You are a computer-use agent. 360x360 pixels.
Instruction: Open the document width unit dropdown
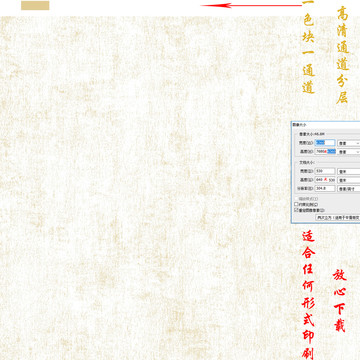click(349, 171)
